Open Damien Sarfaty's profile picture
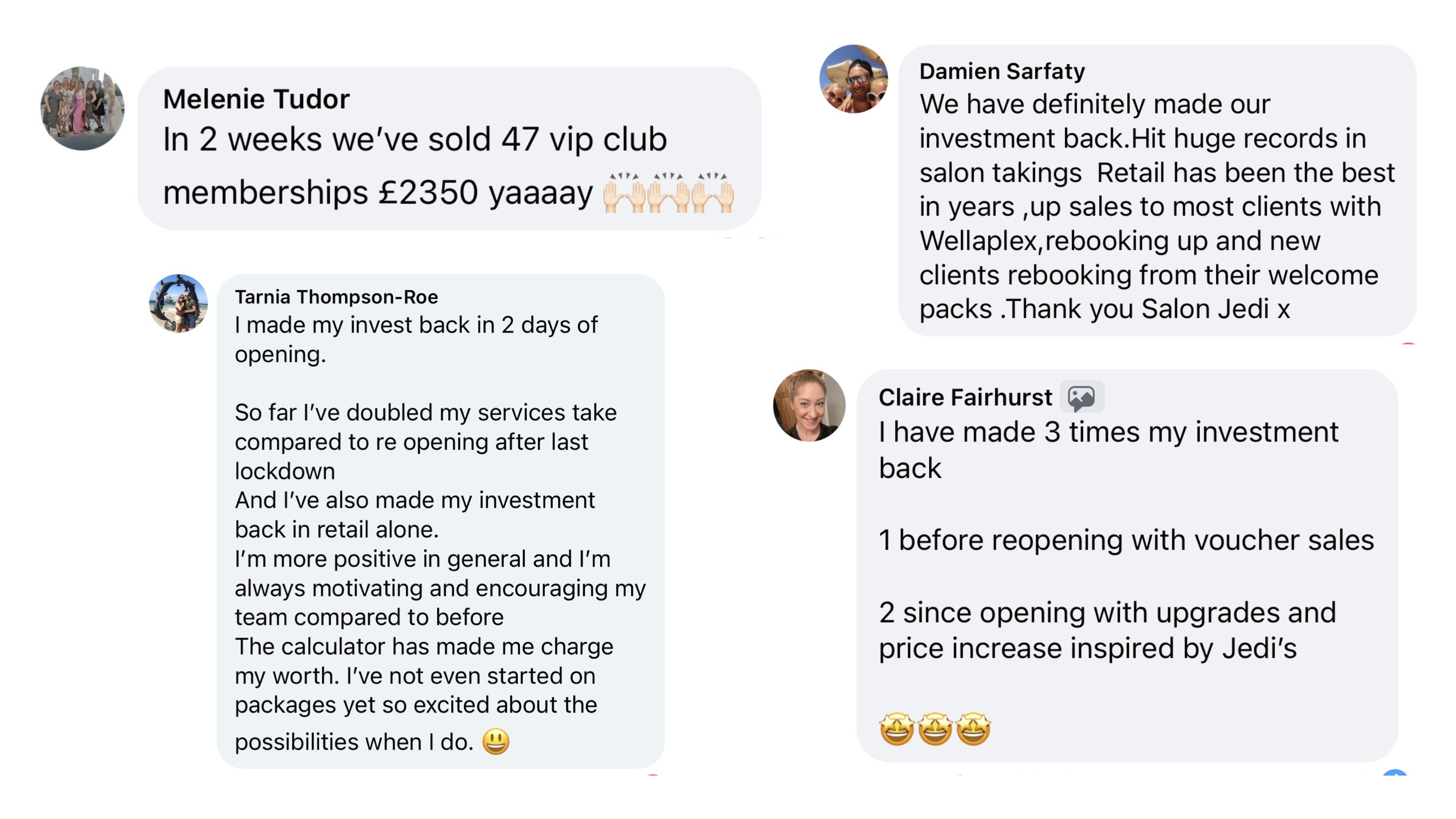The image size is (1456, 819). 853,79
